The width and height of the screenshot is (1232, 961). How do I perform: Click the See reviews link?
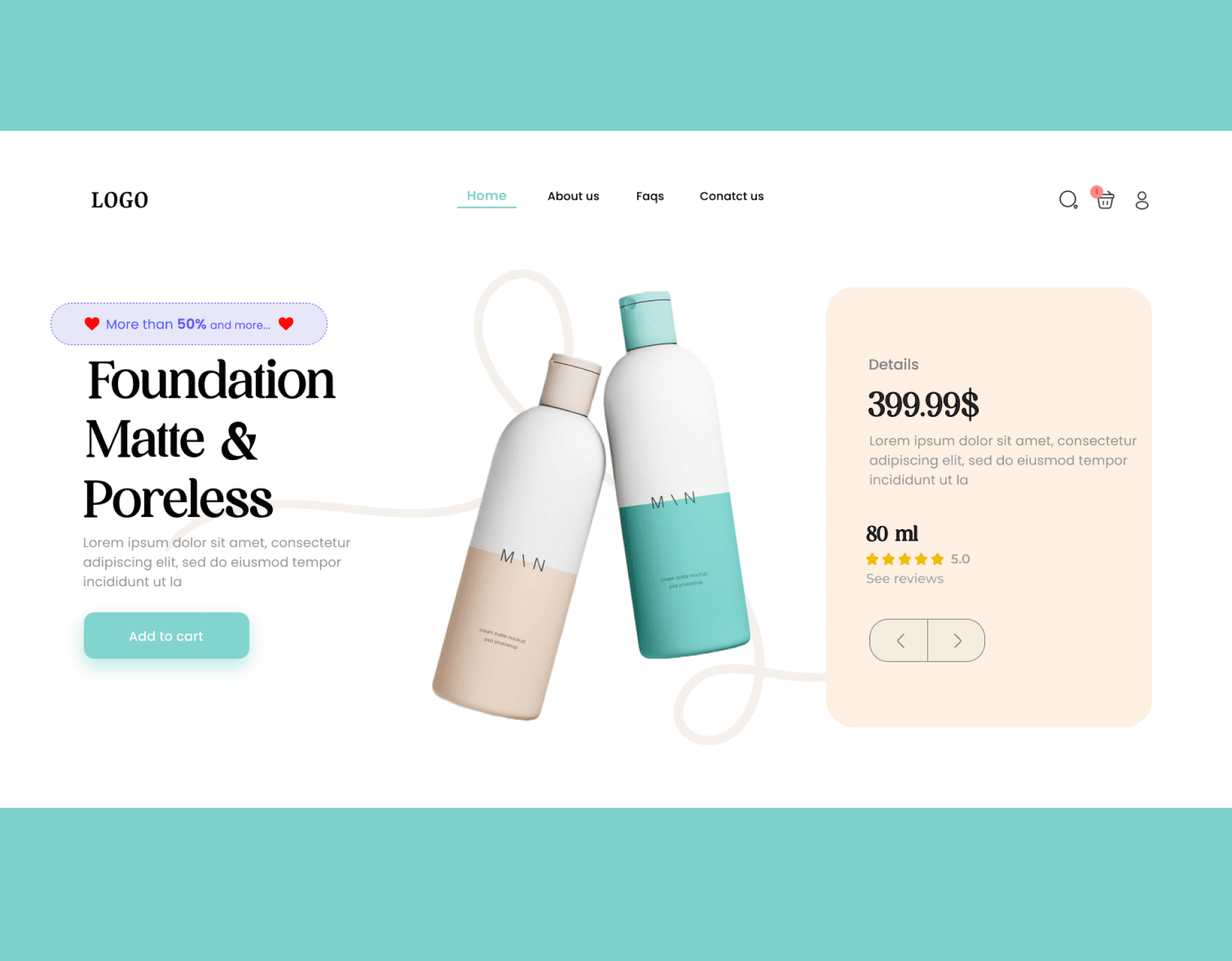pos(904,579)
